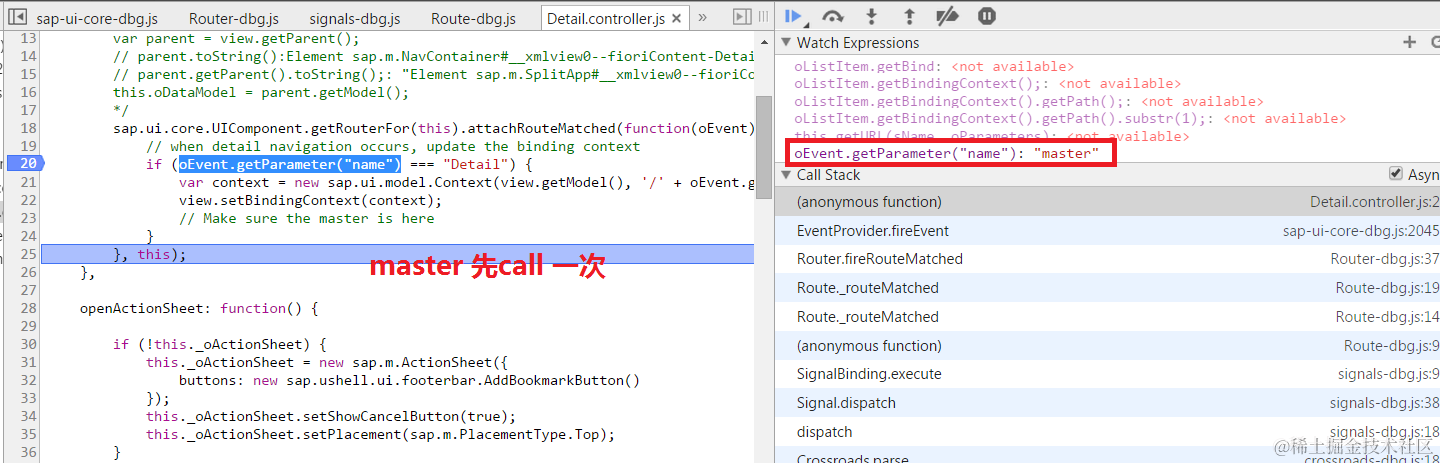Collapse the Watch Expressions section
The height and width of the screenshot is (463, 1440).
point(785,43)
